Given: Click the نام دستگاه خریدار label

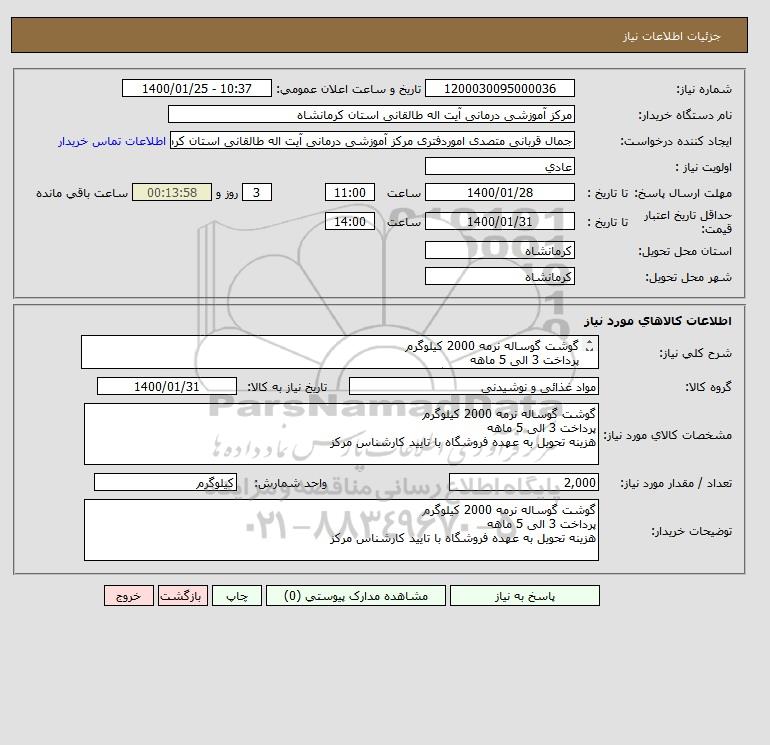Looking at the screenshot, I should coord(685,115).
